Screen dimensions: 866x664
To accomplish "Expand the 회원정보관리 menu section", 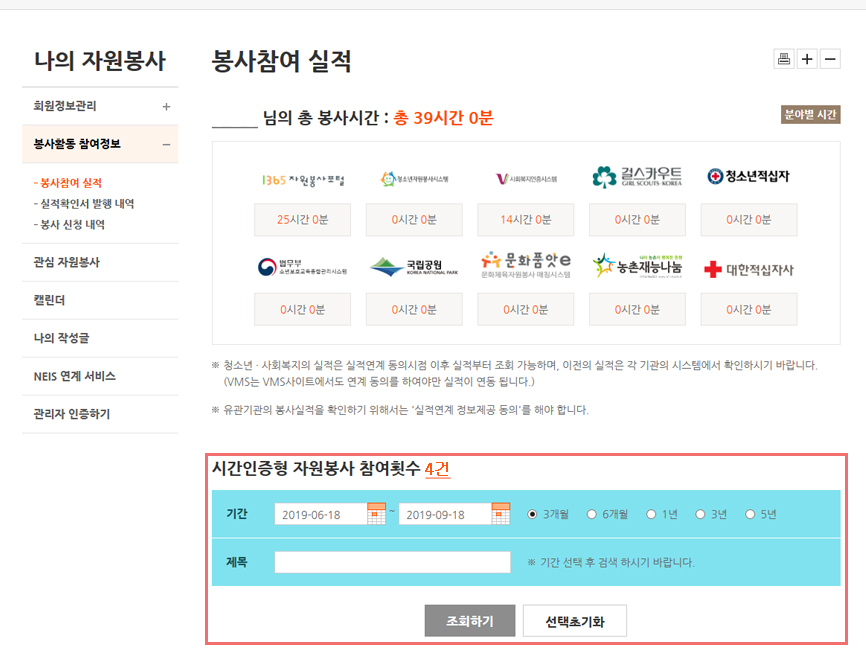I will pyautogui.click(x=166, y=106).
